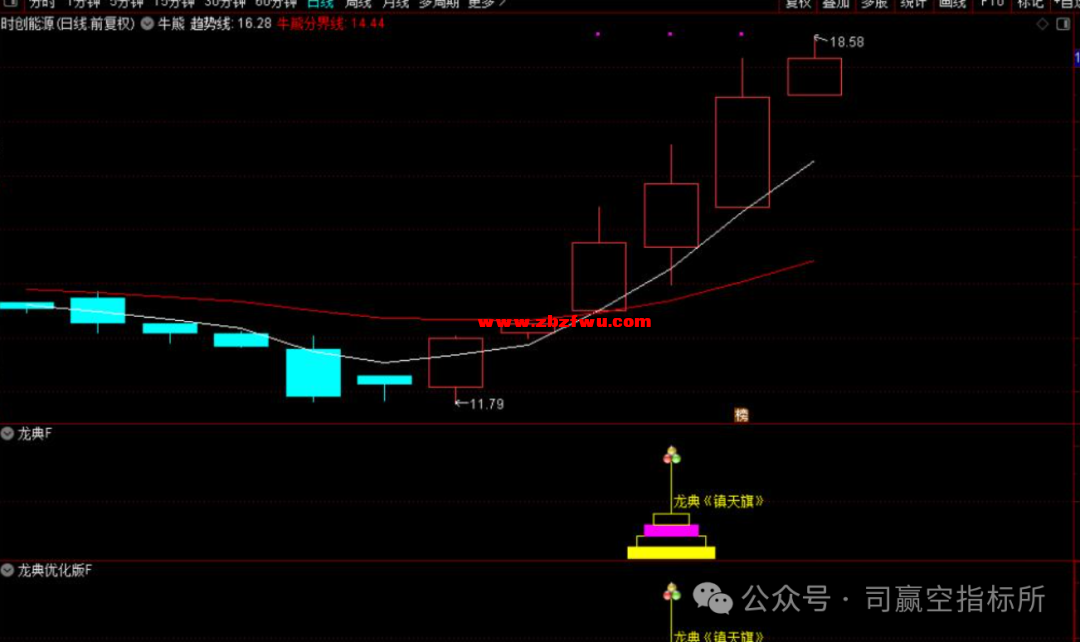The image size is (1080, 642).
Task: Activate the 画线 drawing tools button
Action: click(953, 3)
